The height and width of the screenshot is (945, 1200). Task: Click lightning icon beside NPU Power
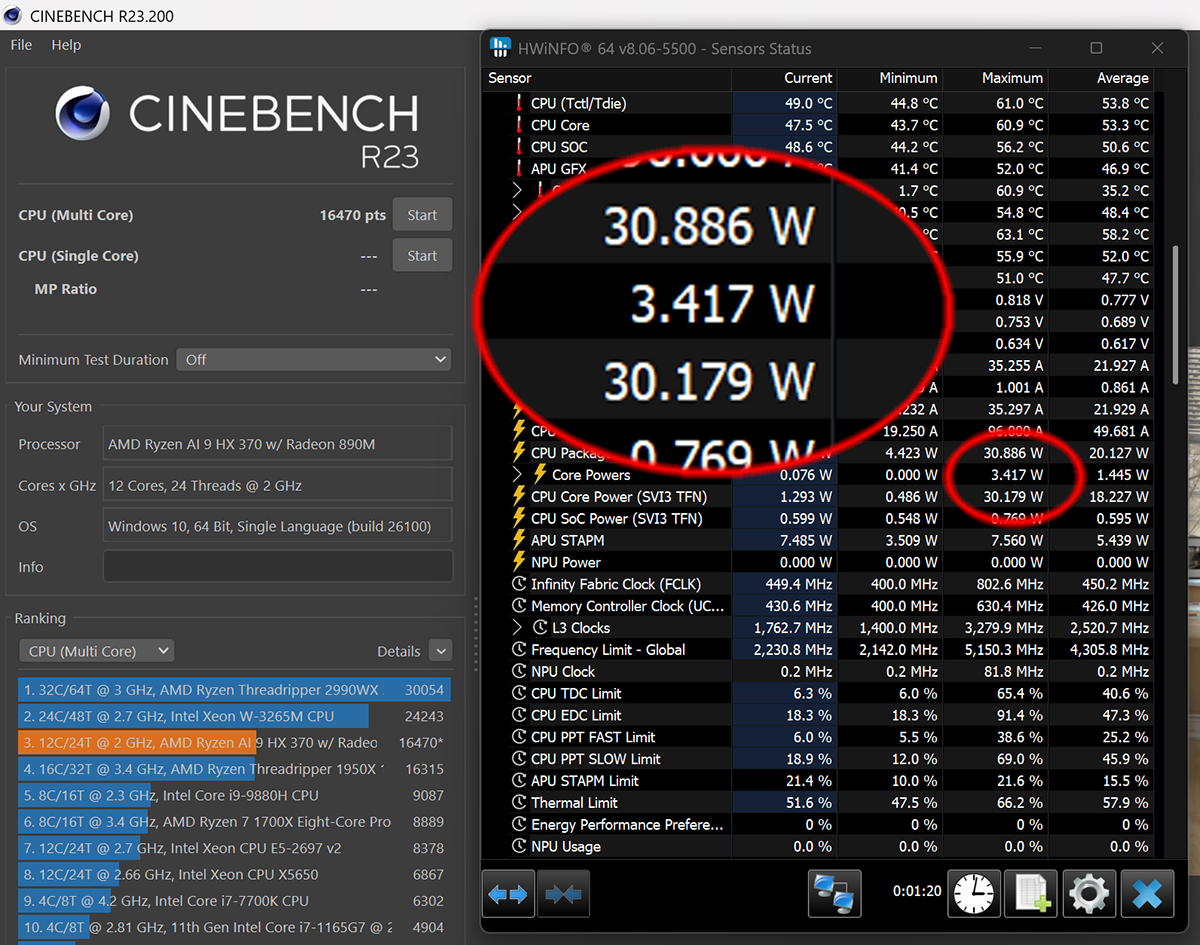(x=519, y=562)
